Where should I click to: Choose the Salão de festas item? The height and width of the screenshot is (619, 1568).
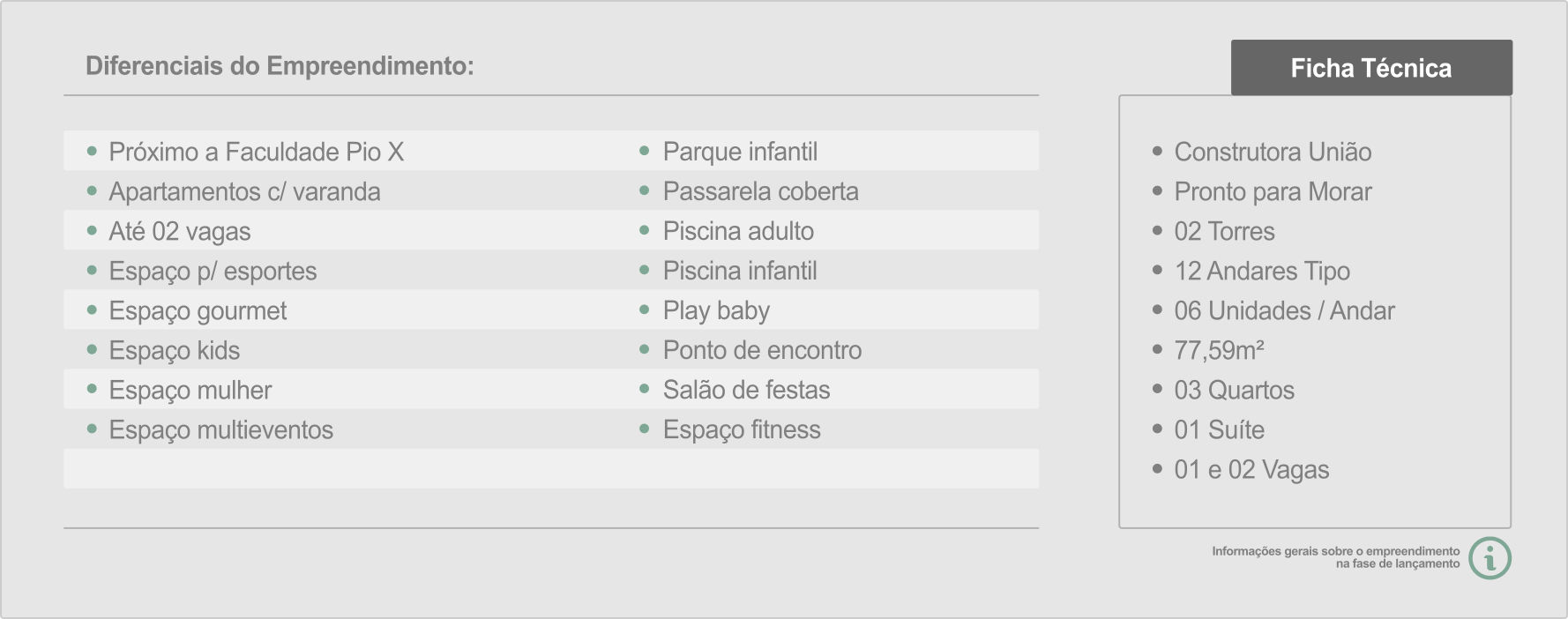pos(747,390)
